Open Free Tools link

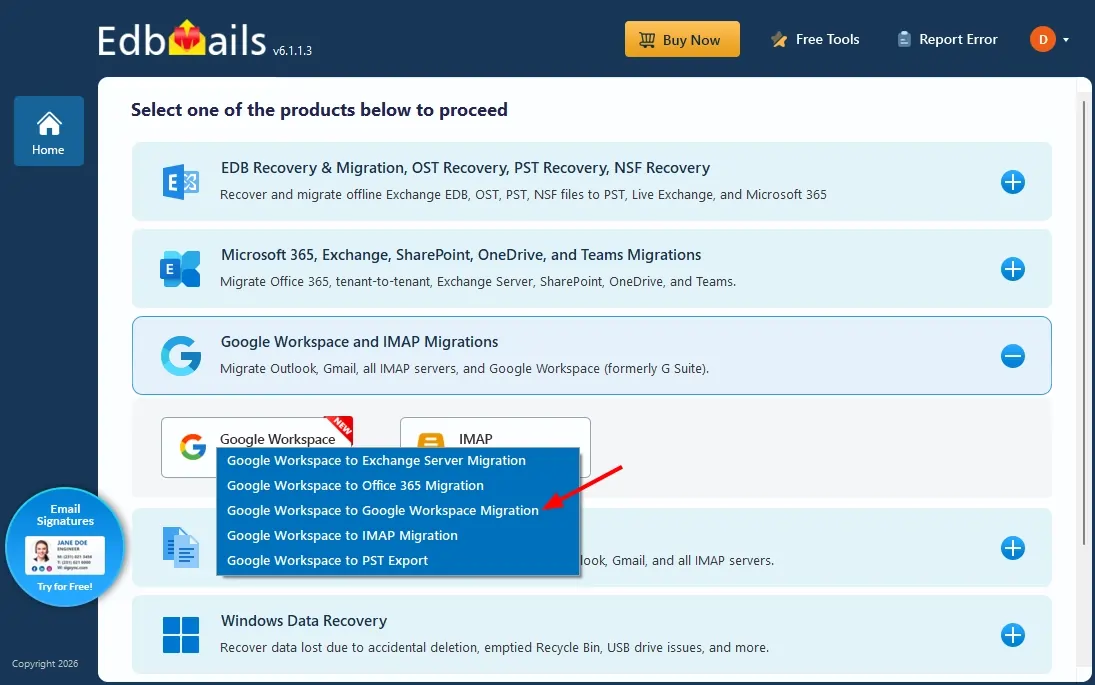click(815, 40)
